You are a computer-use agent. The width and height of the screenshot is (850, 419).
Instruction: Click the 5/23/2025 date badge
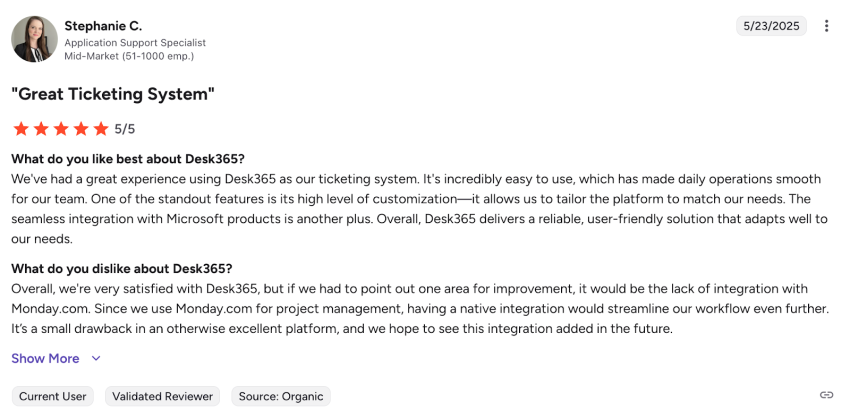[771, 26]
